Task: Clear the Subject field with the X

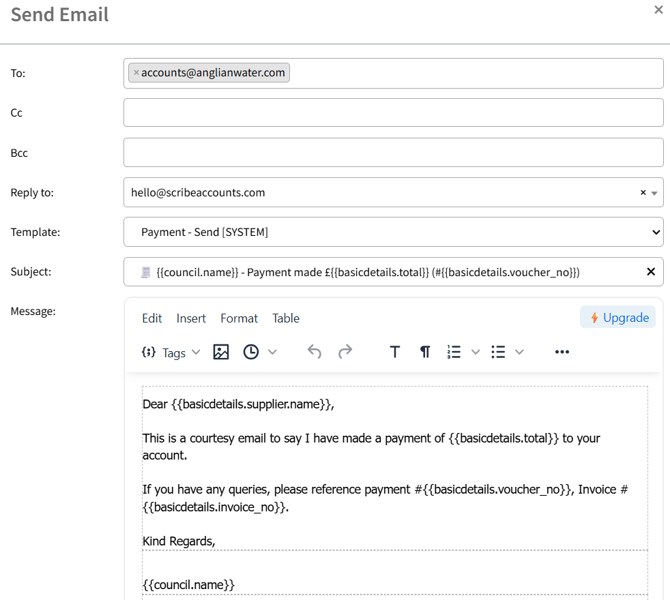Action: (651, 272)
